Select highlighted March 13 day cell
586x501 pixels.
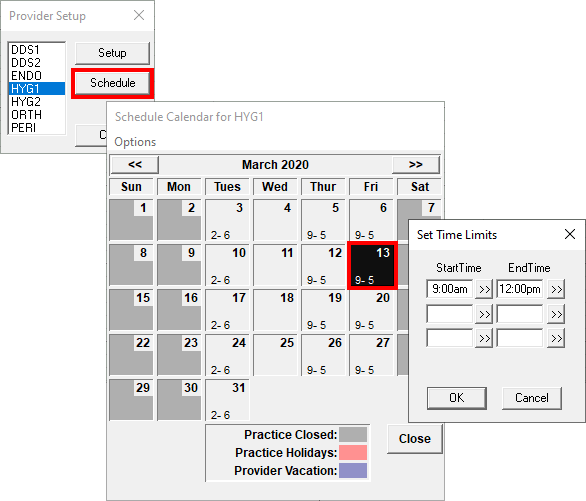click(x=372, y=265)
